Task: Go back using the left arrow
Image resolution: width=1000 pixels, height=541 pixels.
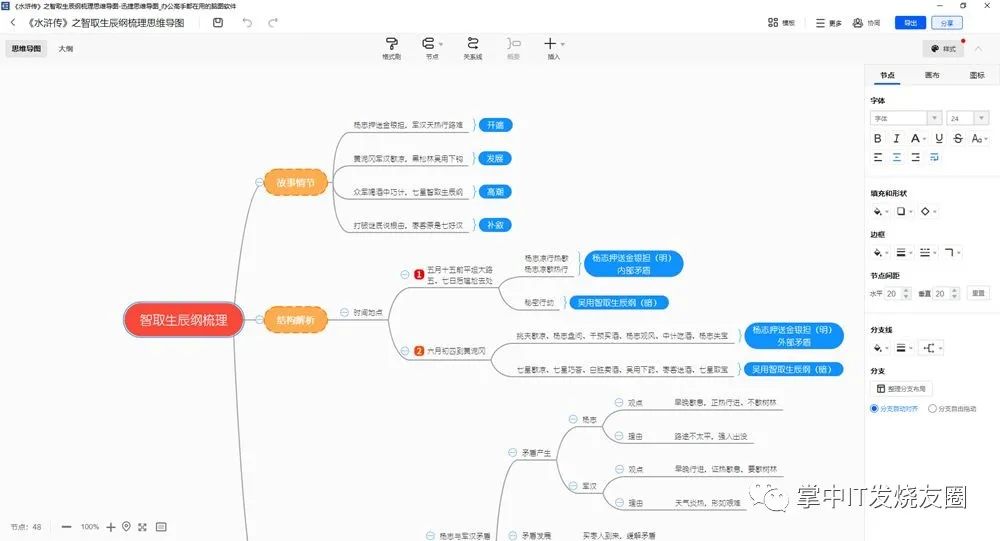Action: [13, 22]
